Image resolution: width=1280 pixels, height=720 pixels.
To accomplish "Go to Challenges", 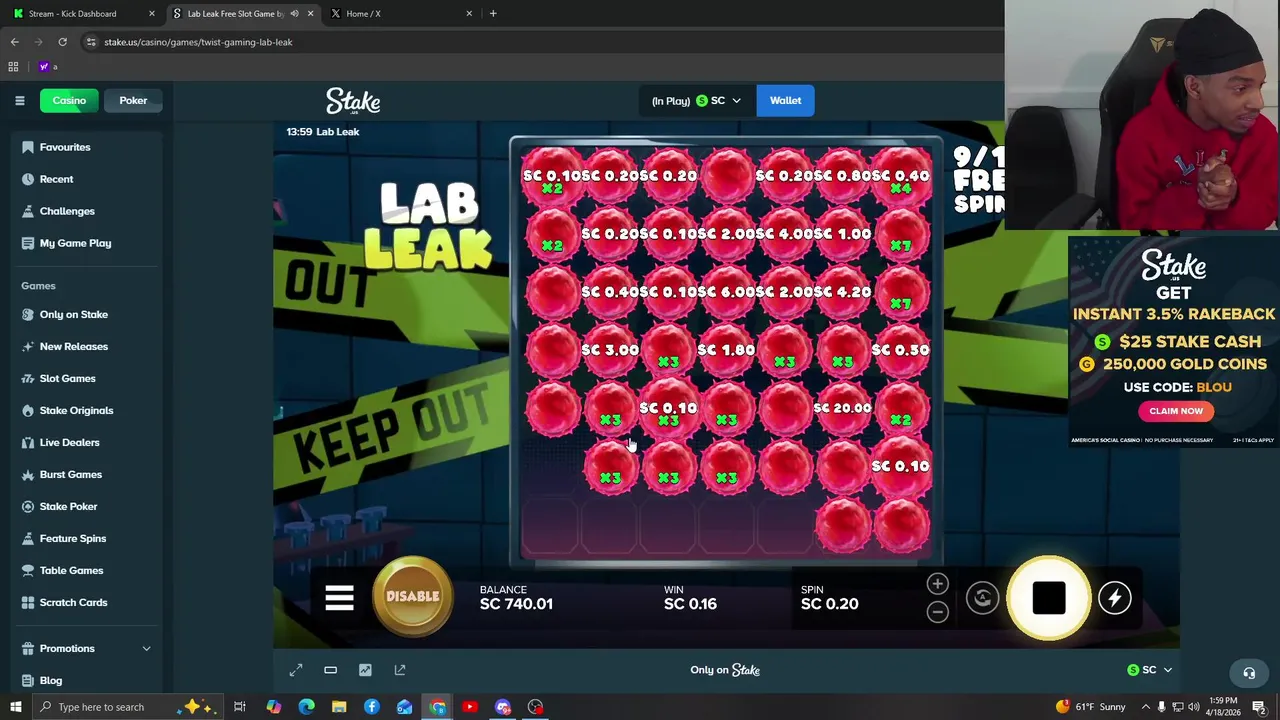I will coord(67,211).
